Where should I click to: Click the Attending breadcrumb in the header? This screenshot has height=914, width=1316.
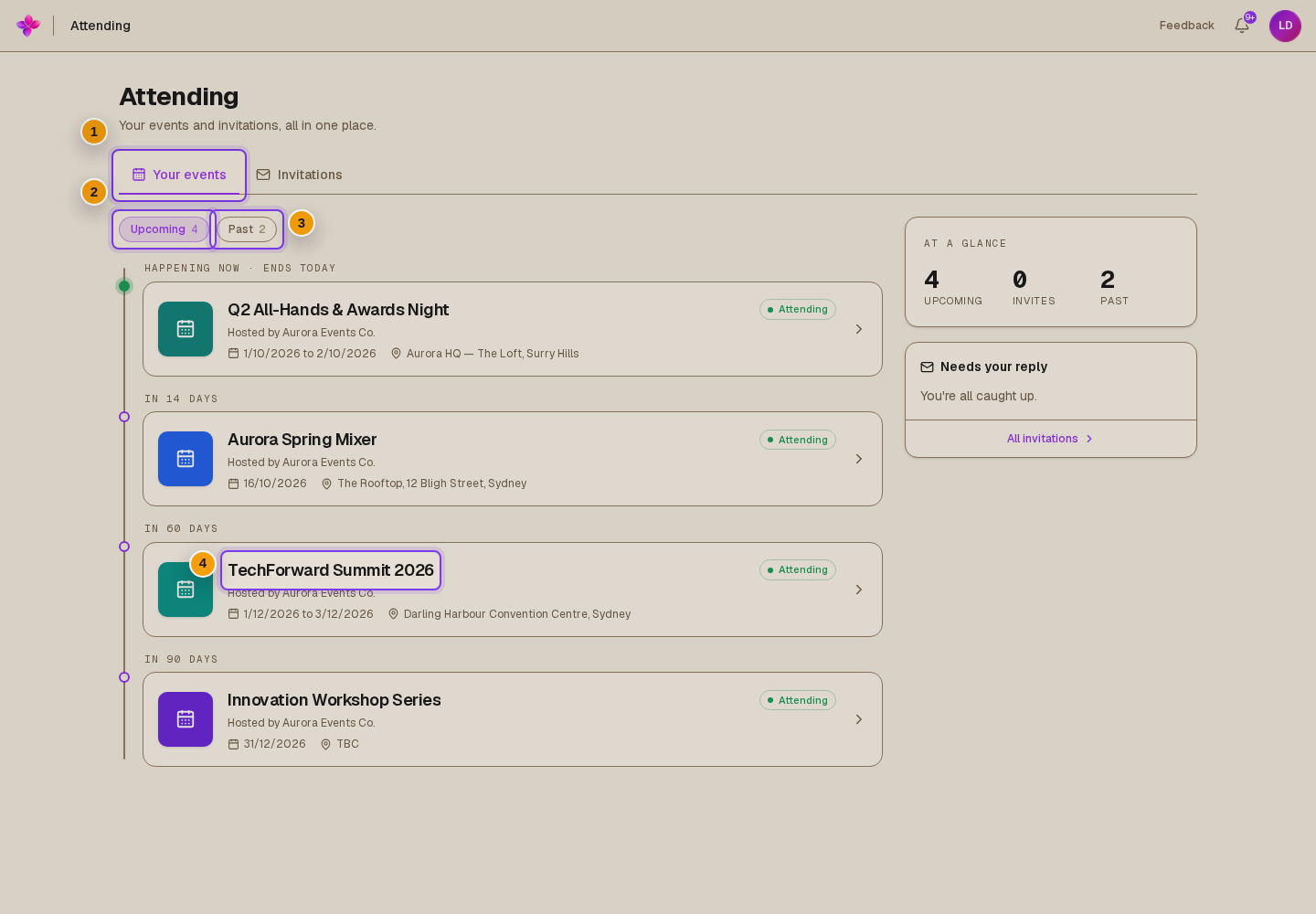pyautogui.click(x=101, y=26)
